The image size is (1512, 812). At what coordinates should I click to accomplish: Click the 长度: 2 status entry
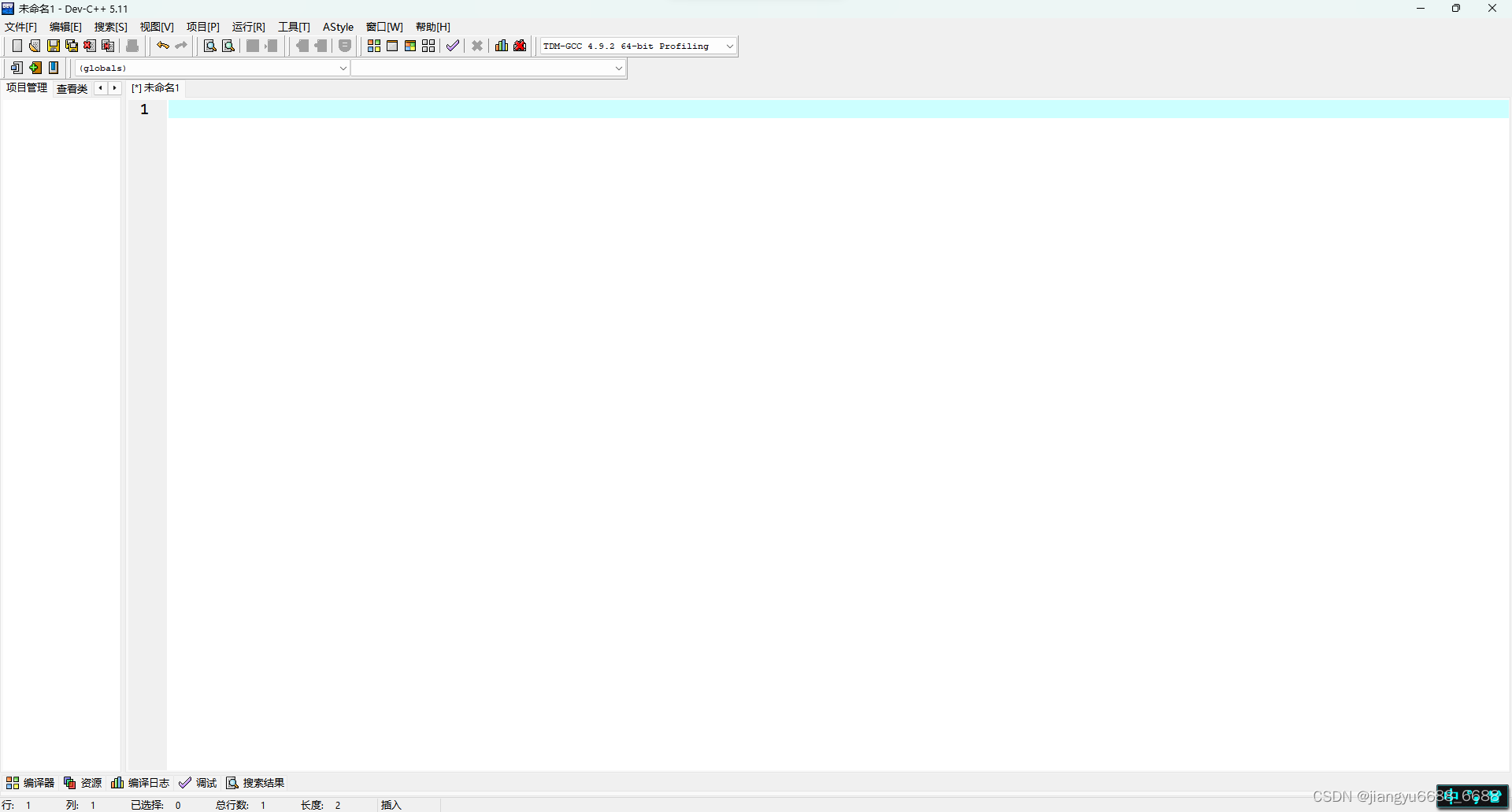[321, 805]
